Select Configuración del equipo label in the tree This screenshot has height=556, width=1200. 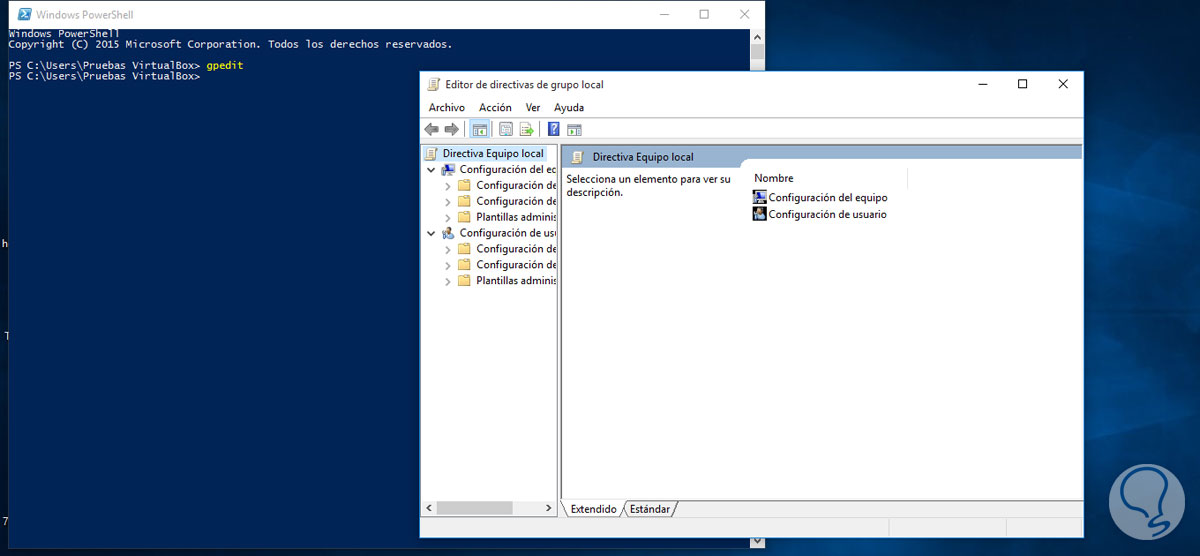(508, 170)
